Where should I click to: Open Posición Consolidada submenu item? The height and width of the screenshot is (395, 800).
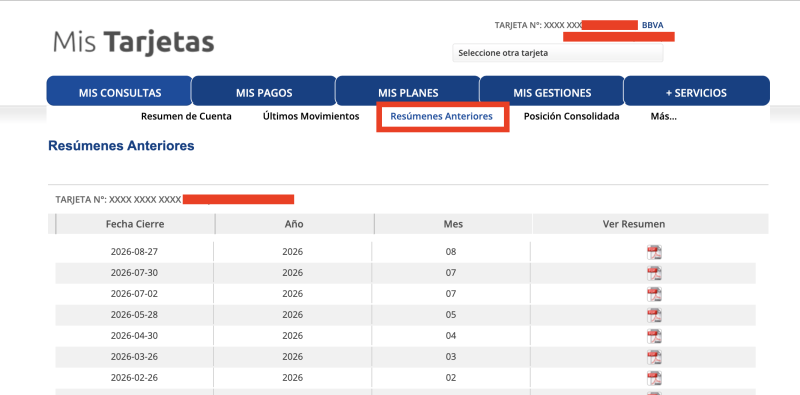[x=571, y=116]
